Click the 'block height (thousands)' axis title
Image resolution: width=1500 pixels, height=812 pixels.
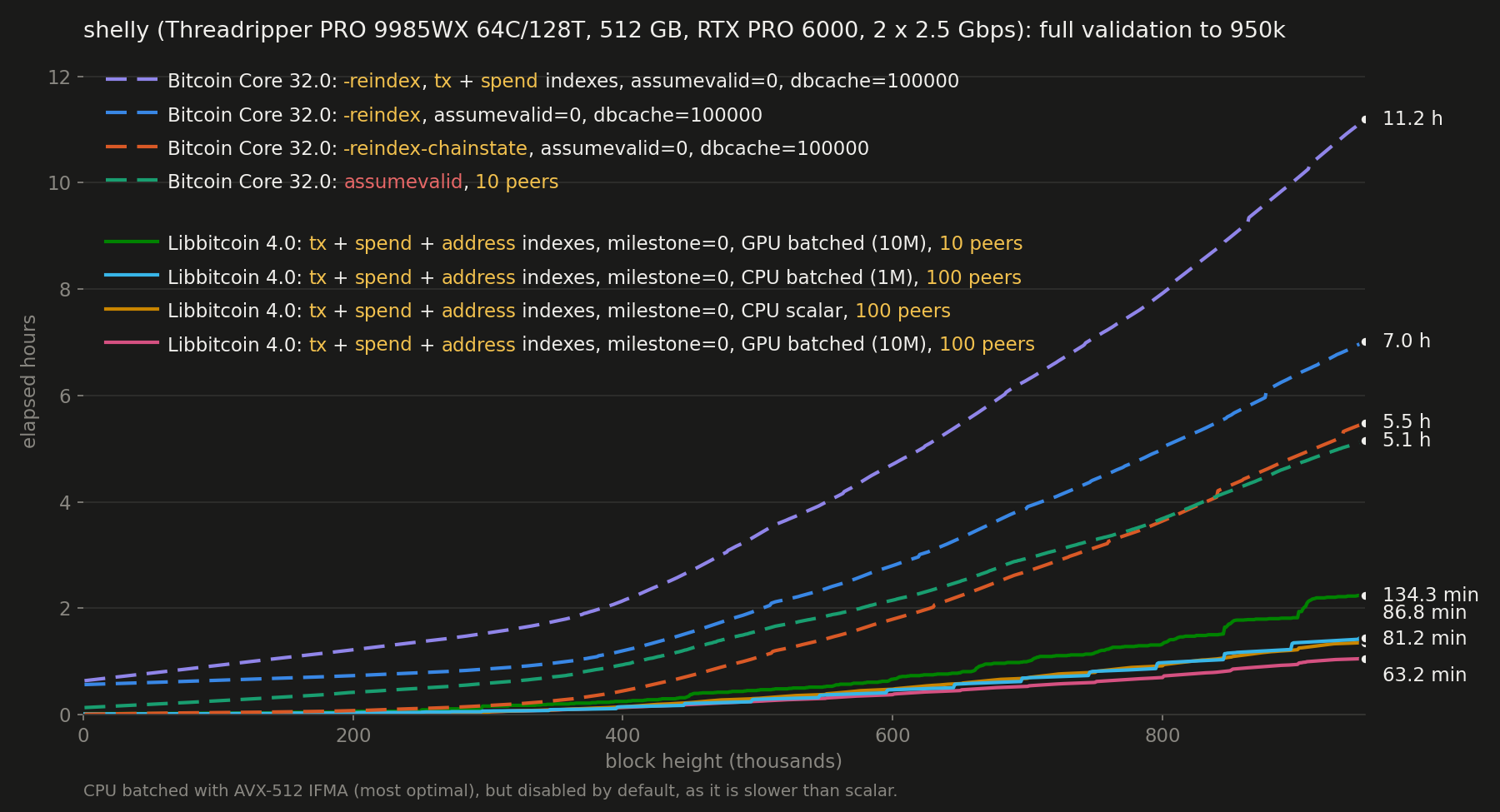[723, 762]
